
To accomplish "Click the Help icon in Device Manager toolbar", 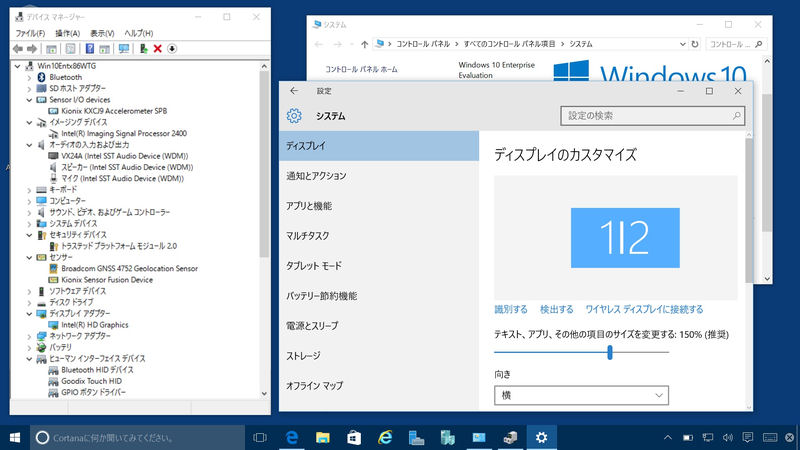I will [90, 48].
